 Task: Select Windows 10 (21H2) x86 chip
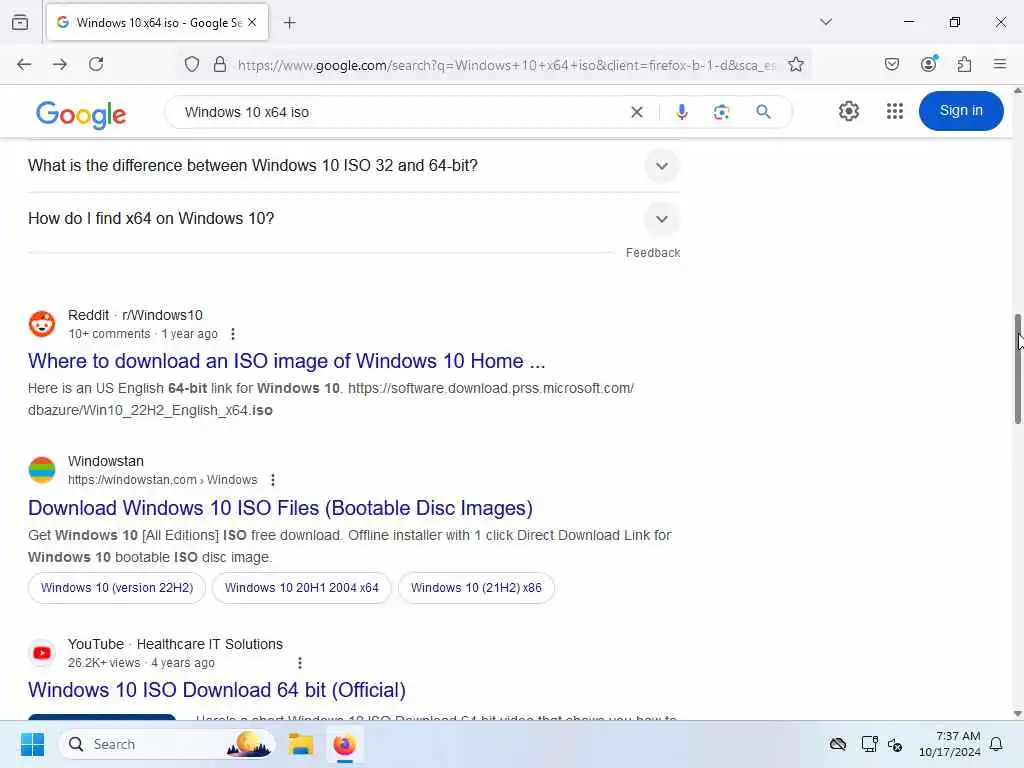pos(476,588)
